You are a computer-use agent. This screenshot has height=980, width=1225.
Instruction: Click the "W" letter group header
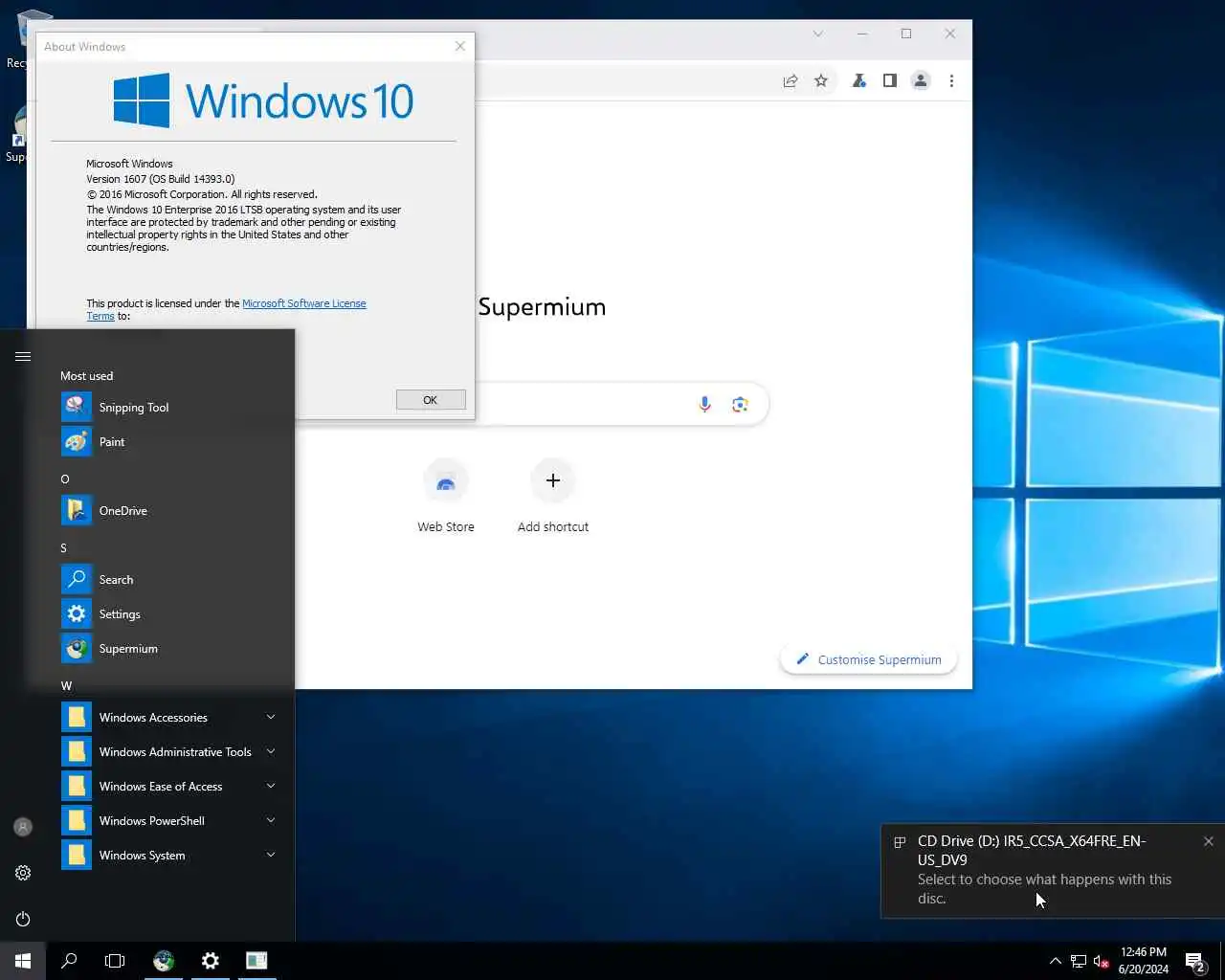pos(66,685)
